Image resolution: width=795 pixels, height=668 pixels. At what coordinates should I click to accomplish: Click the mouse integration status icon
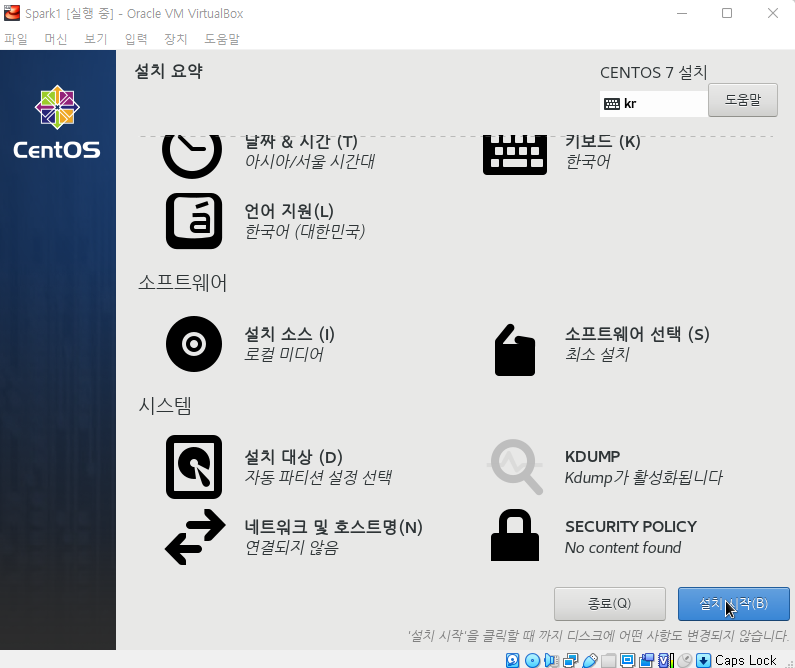(x=684, y=660)
